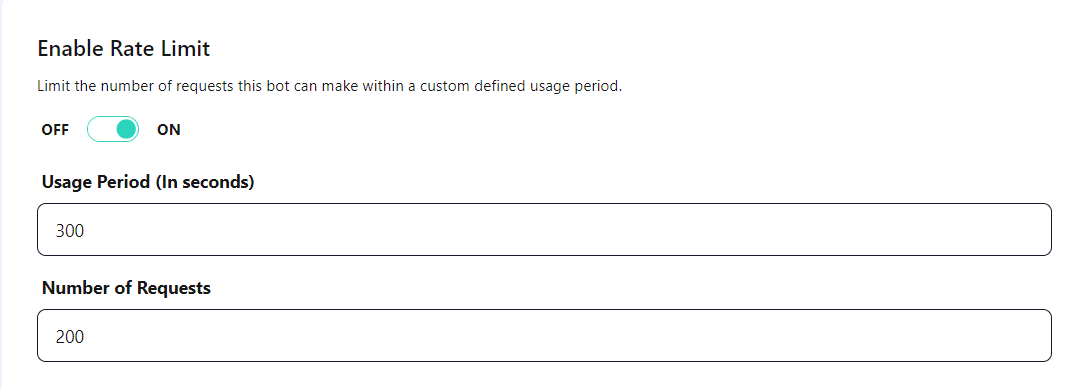Toggle the Enable Rate Limit switch
This screenshot has width=1080, height=389.
(113, 129)
